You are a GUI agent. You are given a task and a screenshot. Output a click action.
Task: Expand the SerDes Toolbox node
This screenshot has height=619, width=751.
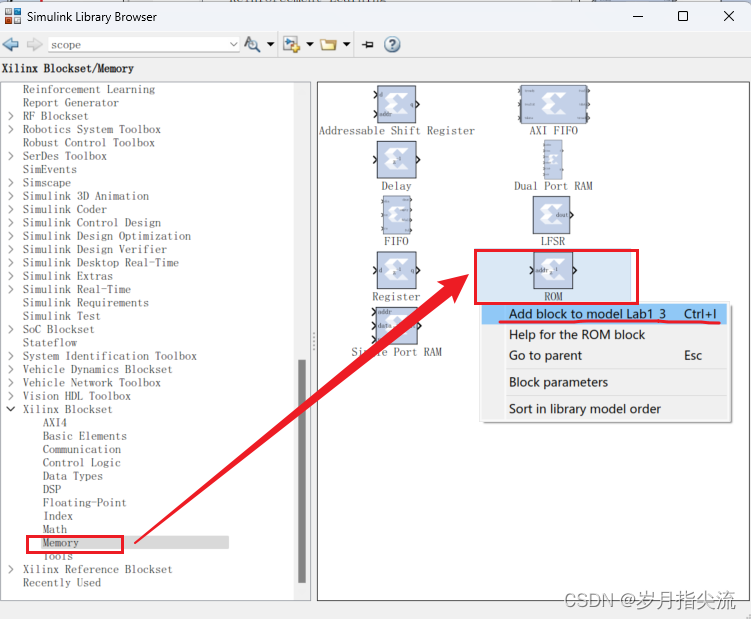pyautogui.click(x=11, y=156)
